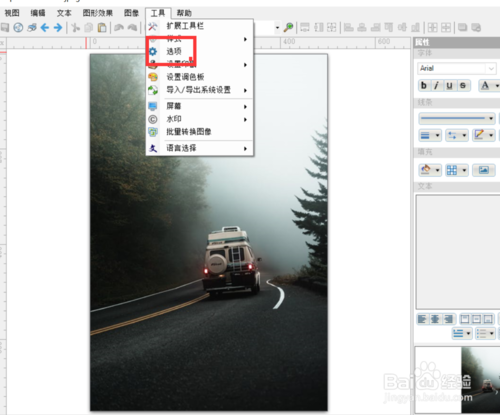Click the paste clipboard icon
The image size is (500, 415).
point(102,27)
